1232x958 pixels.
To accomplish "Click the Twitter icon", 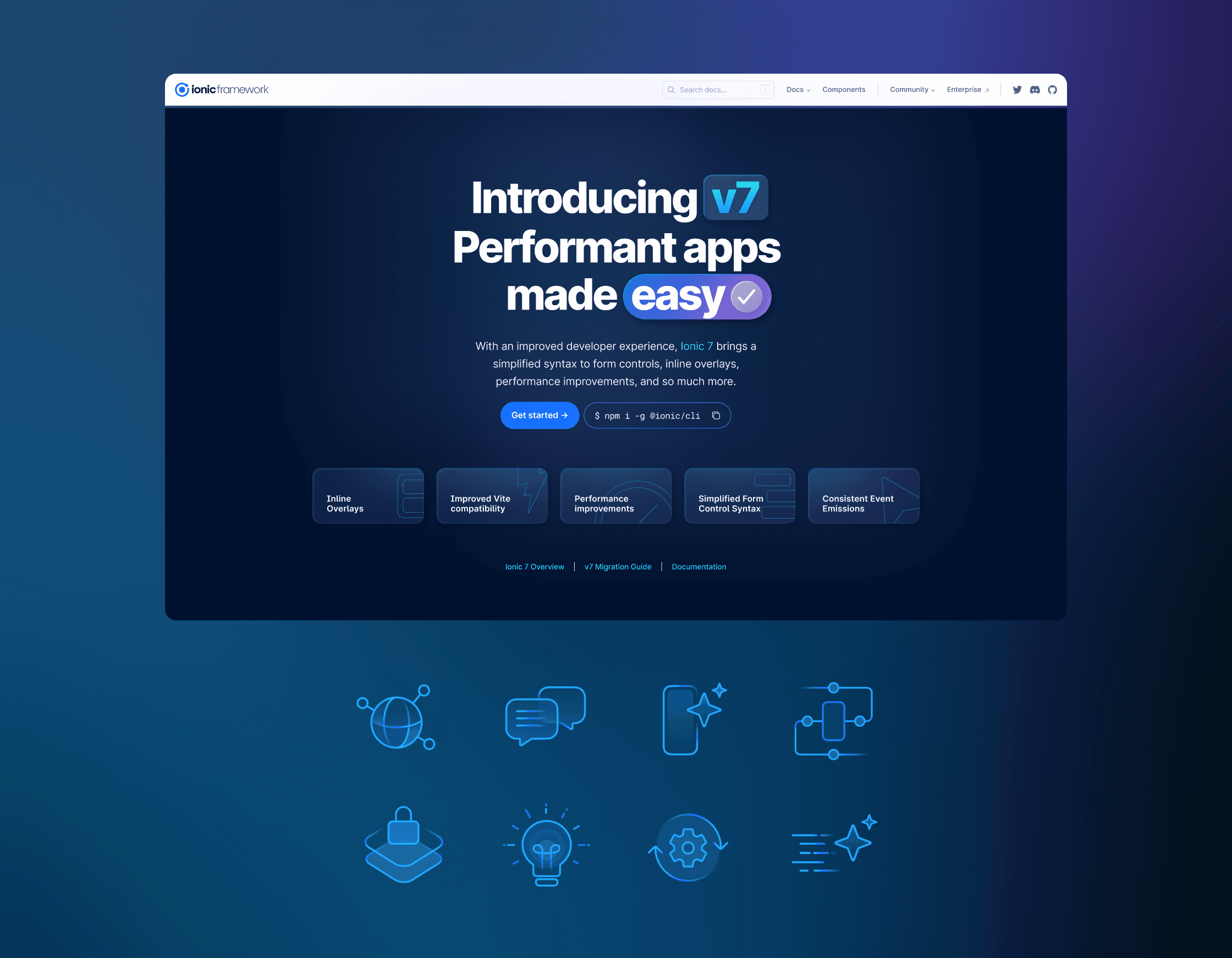I will 1017,90.
